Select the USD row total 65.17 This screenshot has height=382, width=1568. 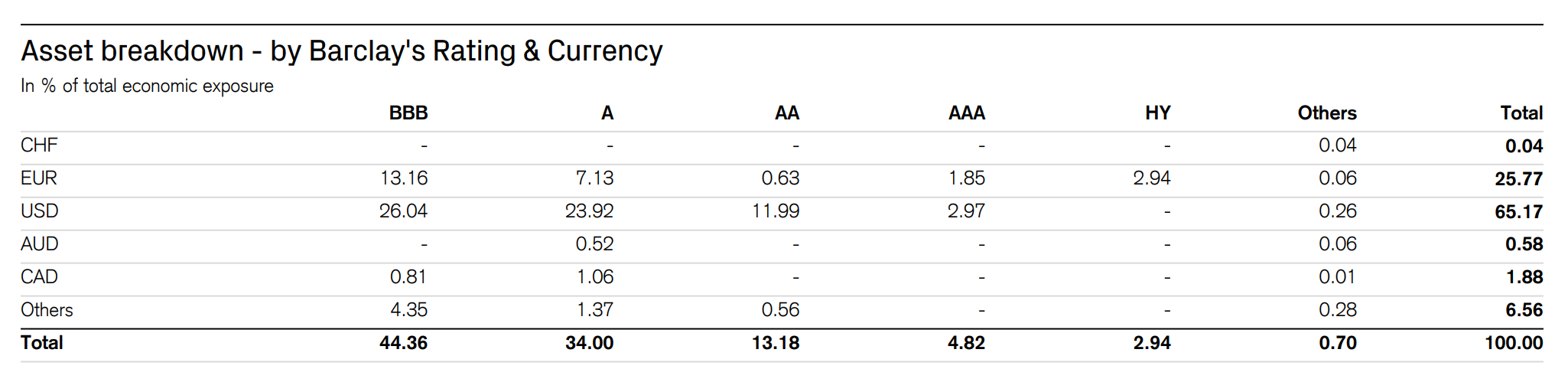click(1518, 212)
